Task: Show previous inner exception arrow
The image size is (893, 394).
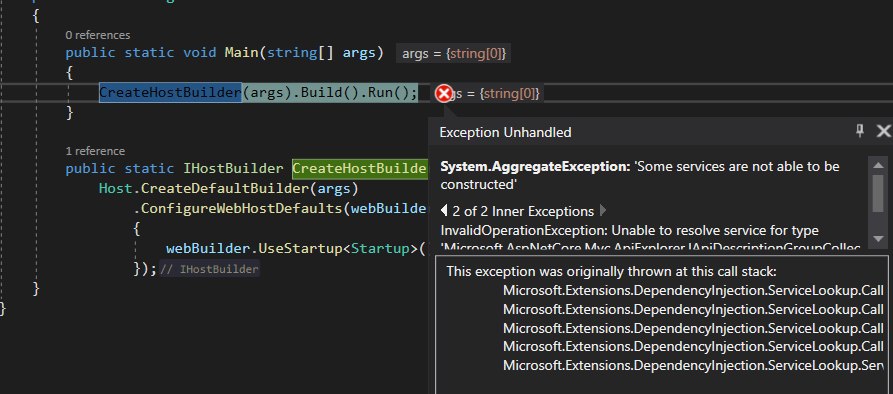Action: point(444,211)
